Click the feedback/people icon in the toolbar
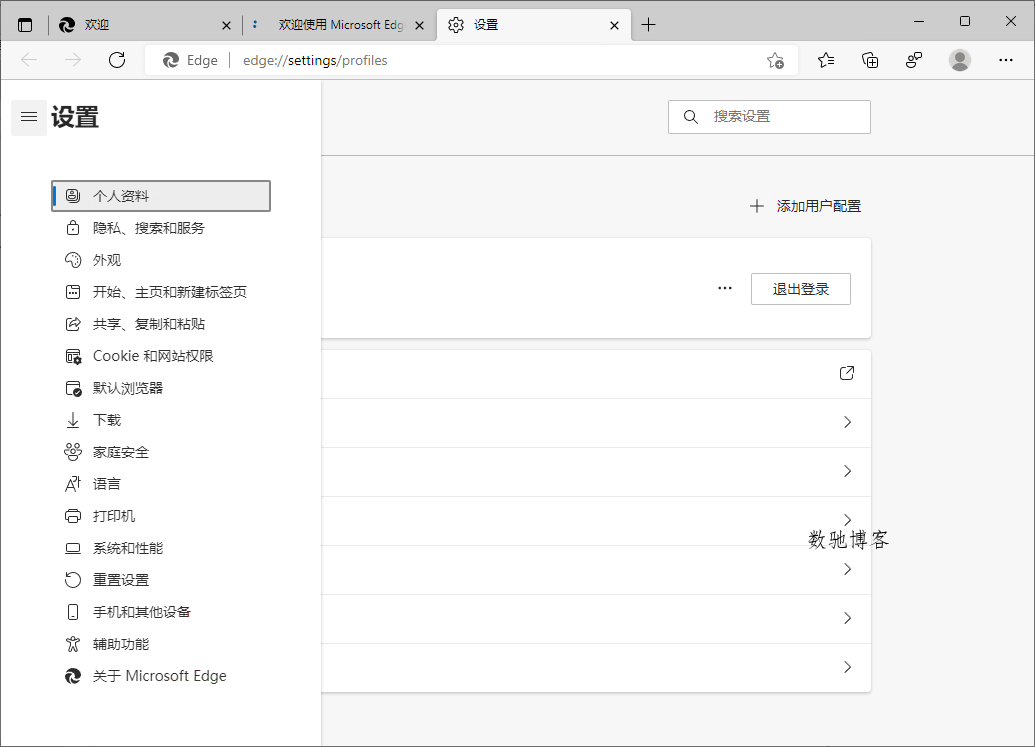This screenshot has height=747, width=1035. click(x=914, y=61)
